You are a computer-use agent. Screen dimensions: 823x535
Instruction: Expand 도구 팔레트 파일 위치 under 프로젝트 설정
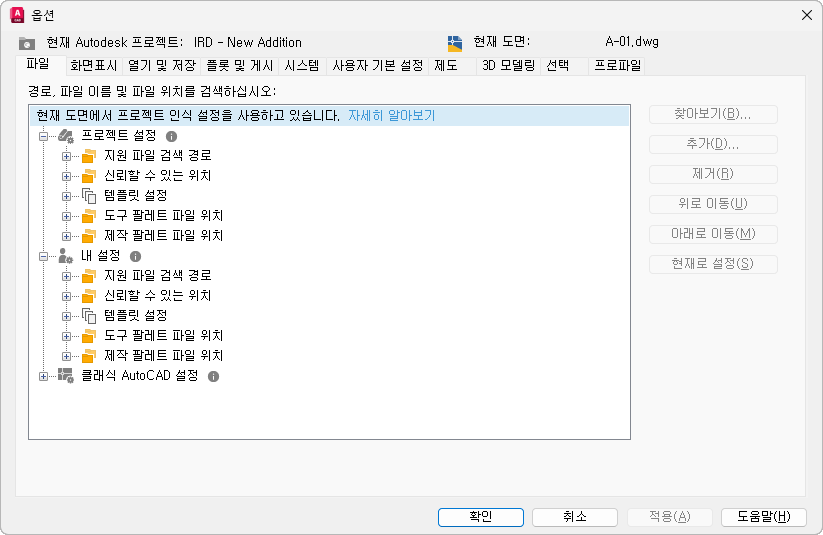point(66,216)
